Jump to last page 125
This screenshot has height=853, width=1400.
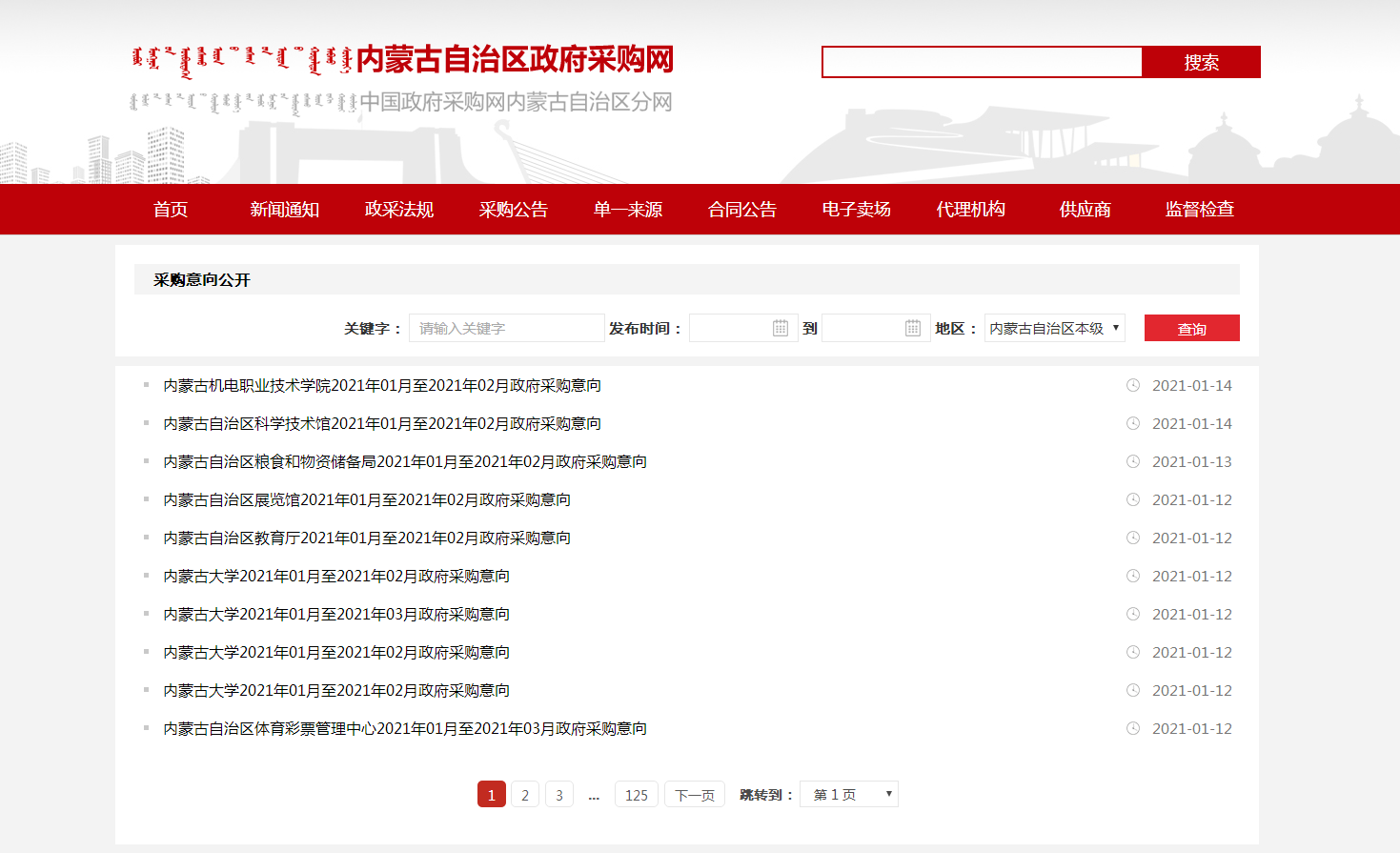(637, 795)
